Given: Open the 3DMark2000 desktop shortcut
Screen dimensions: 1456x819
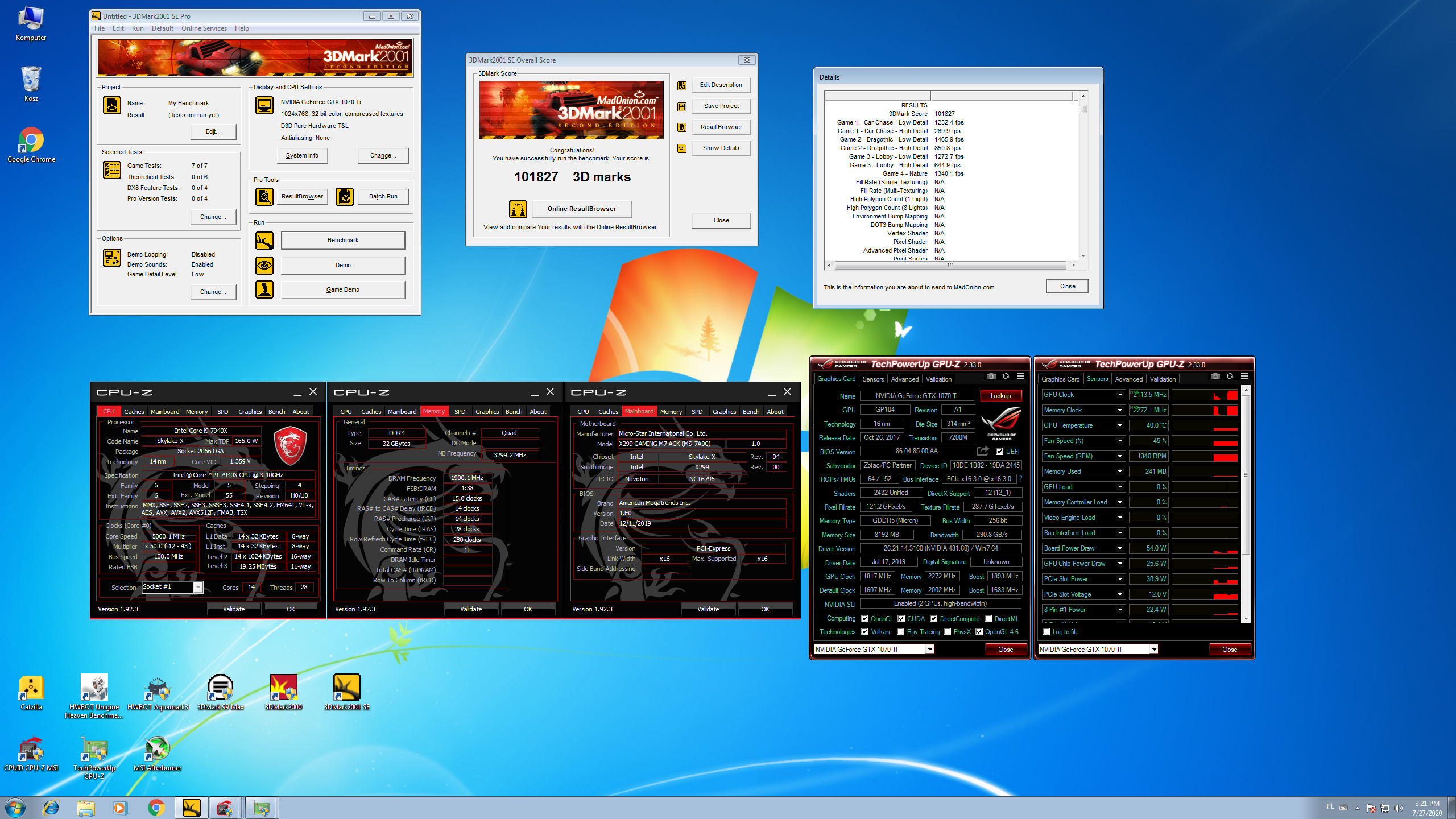Looking at the screenshot, I should pos(283,693).
